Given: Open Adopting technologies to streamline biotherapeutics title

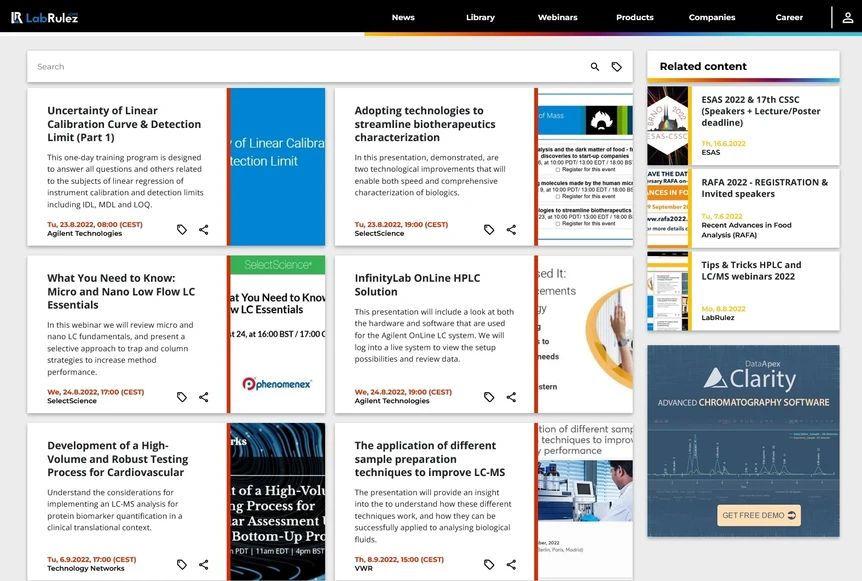Looking at the screenshot, I should tap(424, 124).
